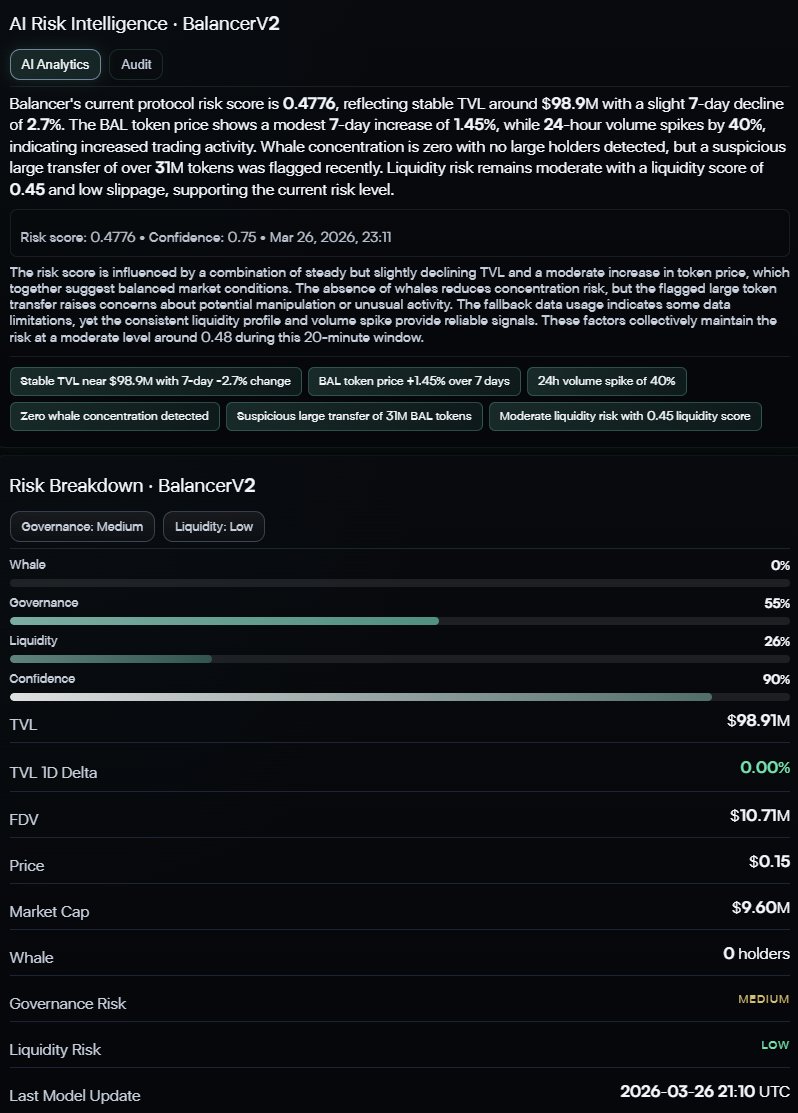Click the Stable TVL near $98.9M chip

tap(155, 381)
